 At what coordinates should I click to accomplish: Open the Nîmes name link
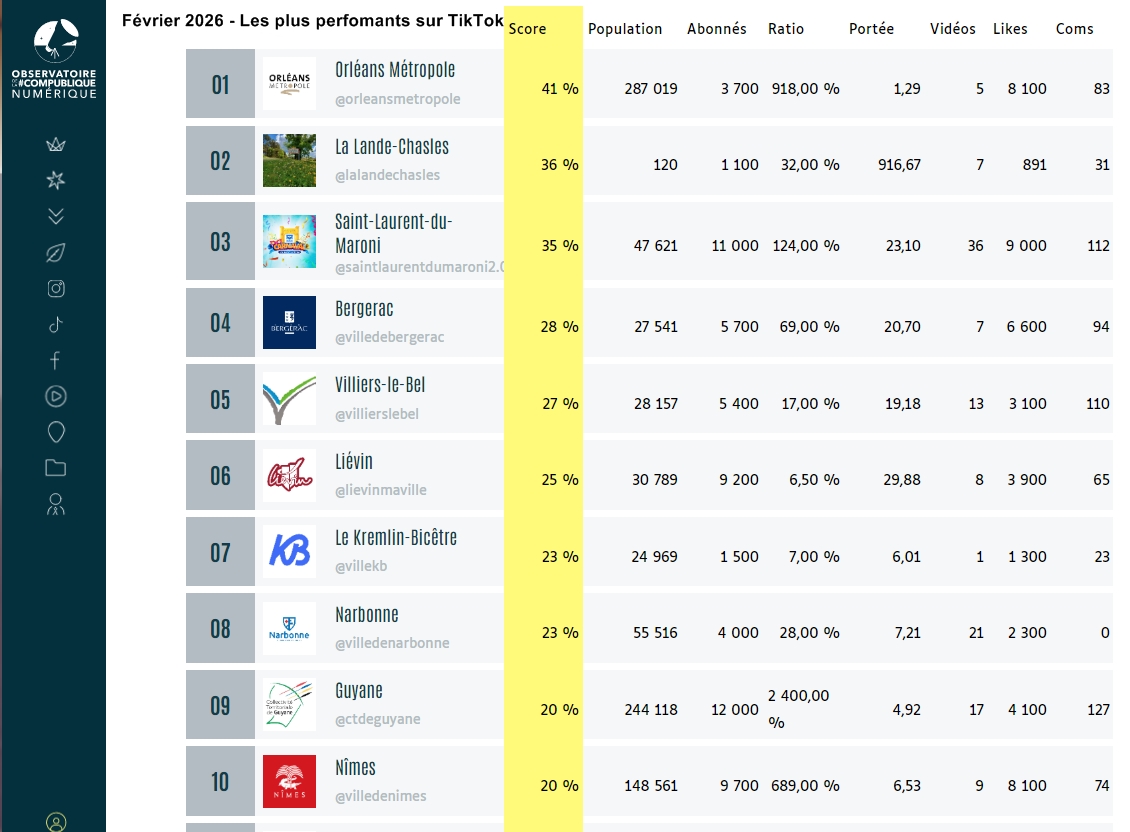click(x=355, y=768)
